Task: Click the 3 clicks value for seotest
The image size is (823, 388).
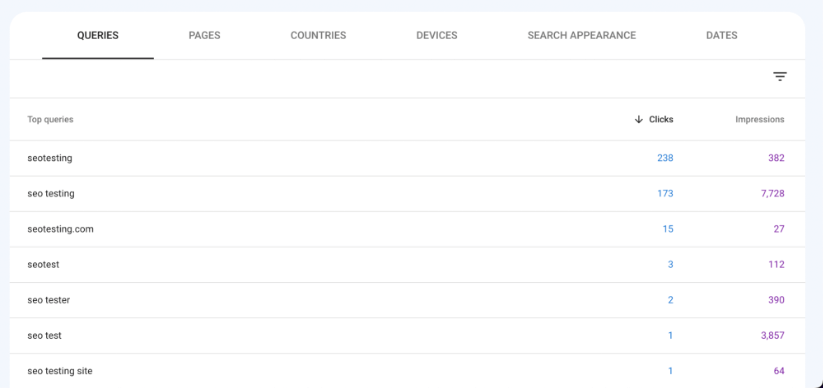Action: point(670,265)
